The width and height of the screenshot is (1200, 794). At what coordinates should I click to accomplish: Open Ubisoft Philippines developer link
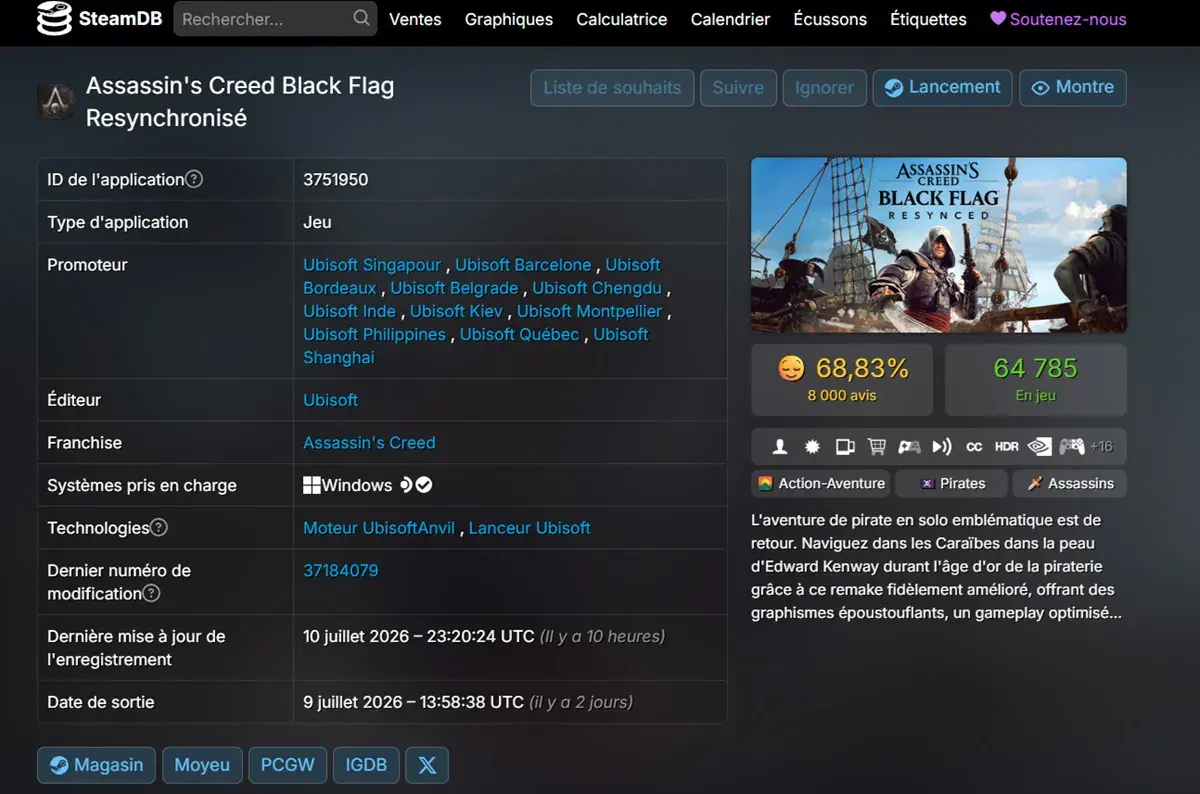pos(374,334)
